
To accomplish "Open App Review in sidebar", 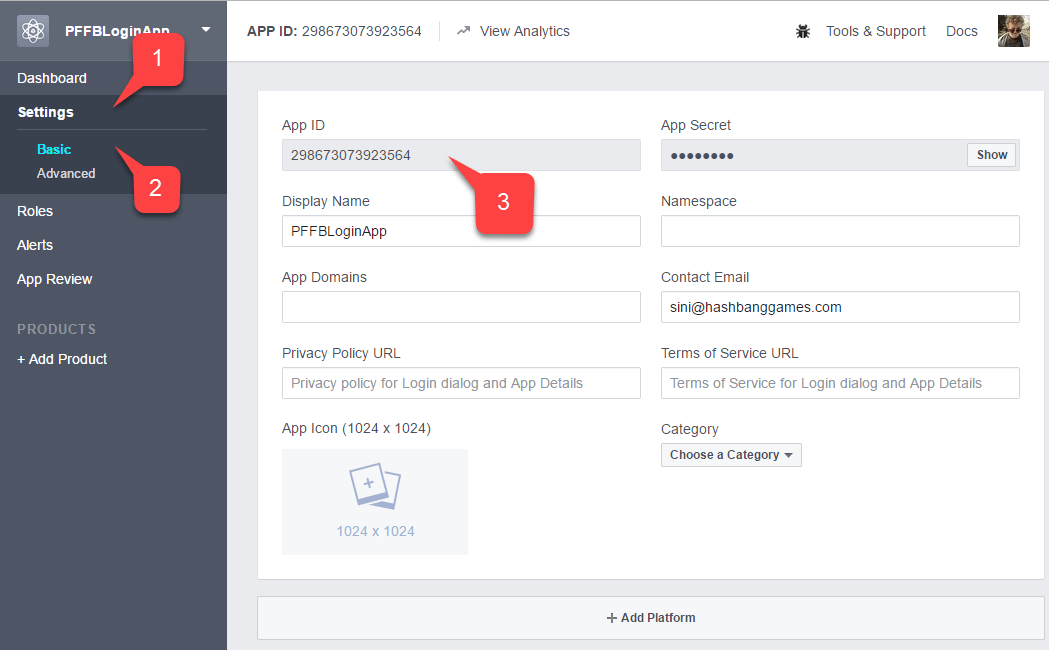I will pyautogui.click(x=55, y=280).
